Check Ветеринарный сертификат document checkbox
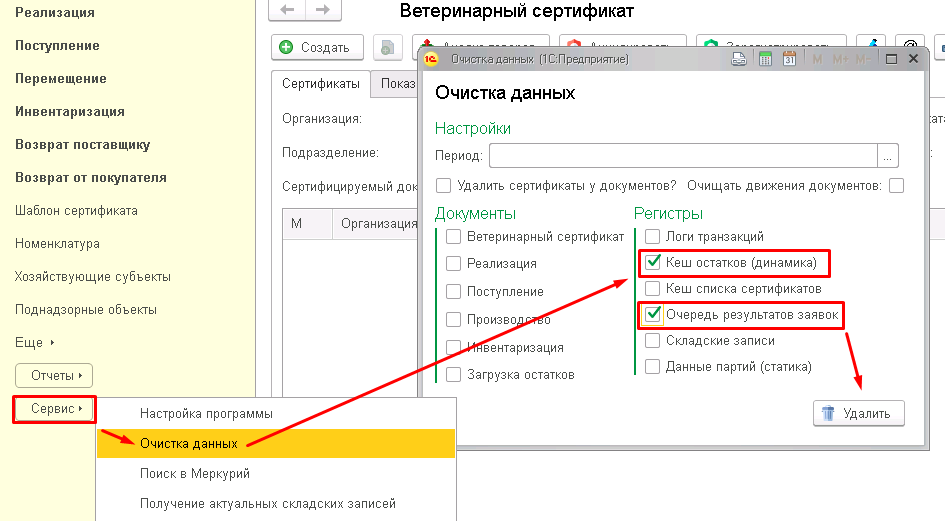The image size is (945, 521). [x=453, y=236]
